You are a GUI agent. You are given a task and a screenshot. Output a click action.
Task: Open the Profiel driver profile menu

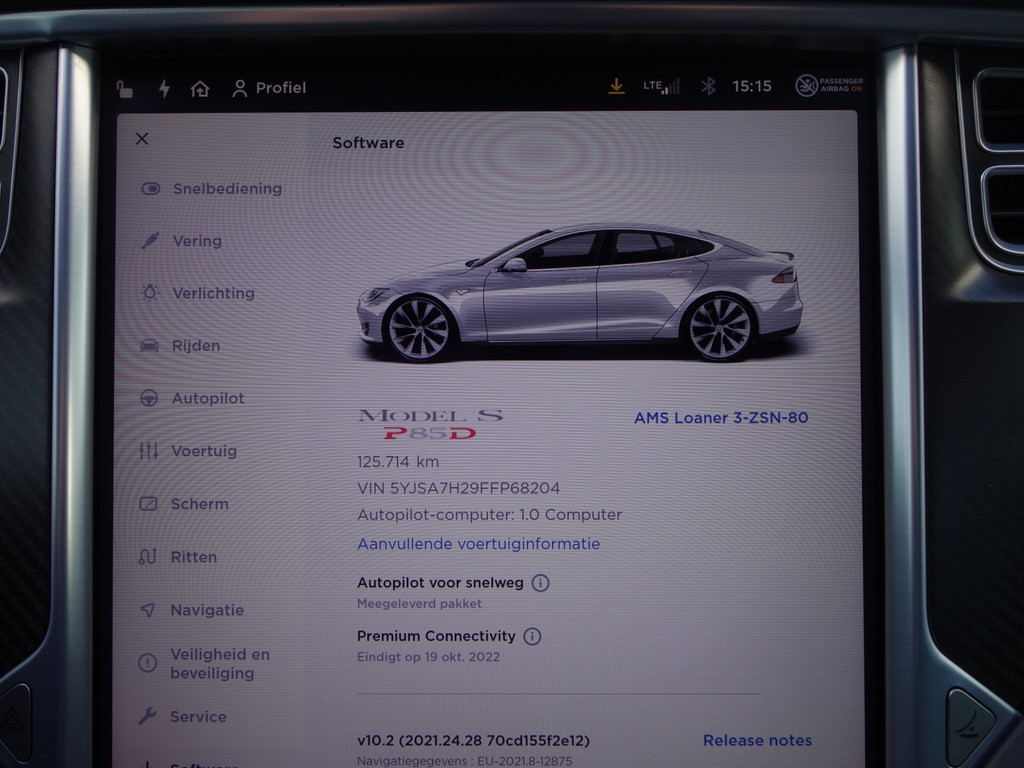[269, 88]
